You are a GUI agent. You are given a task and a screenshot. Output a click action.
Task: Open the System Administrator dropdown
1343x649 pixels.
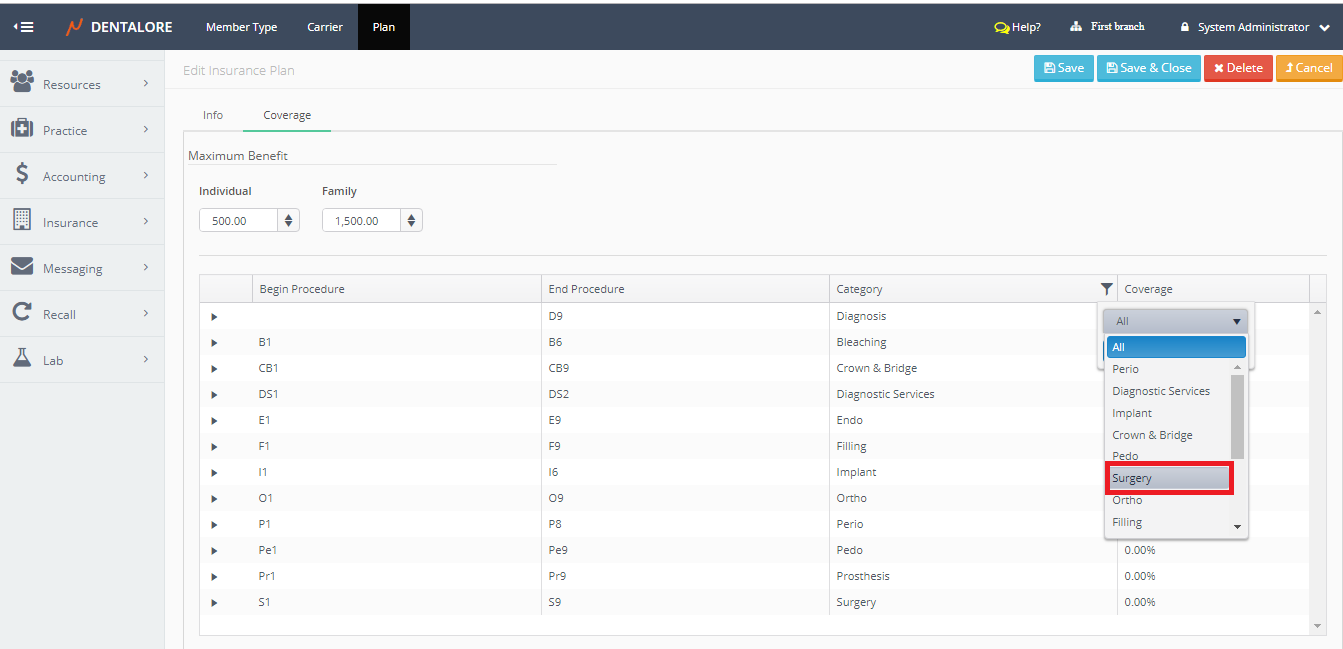point(1254,27)
